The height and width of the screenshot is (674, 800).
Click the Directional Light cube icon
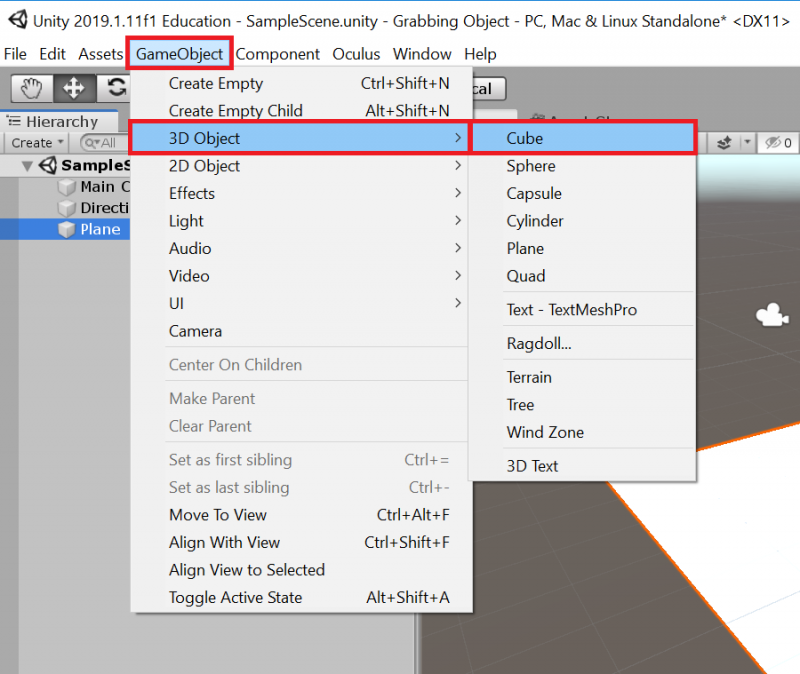[x=66, y=208]
